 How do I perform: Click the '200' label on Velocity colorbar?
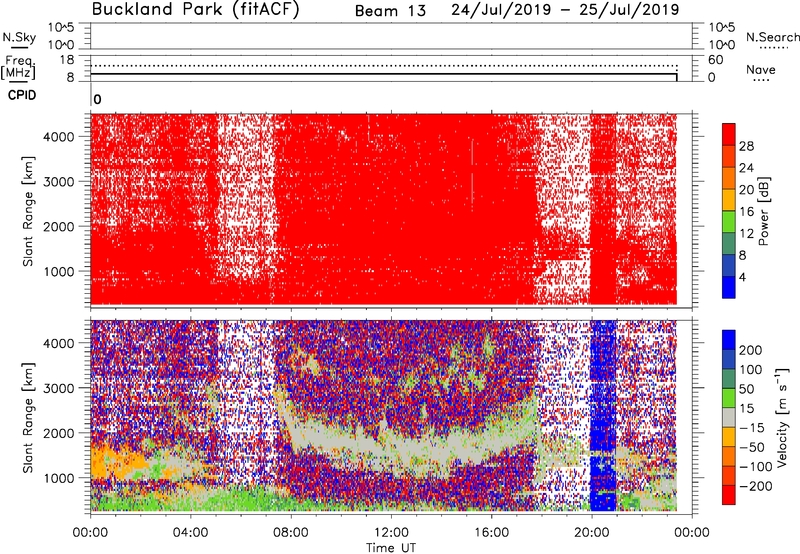click(751, 350)
